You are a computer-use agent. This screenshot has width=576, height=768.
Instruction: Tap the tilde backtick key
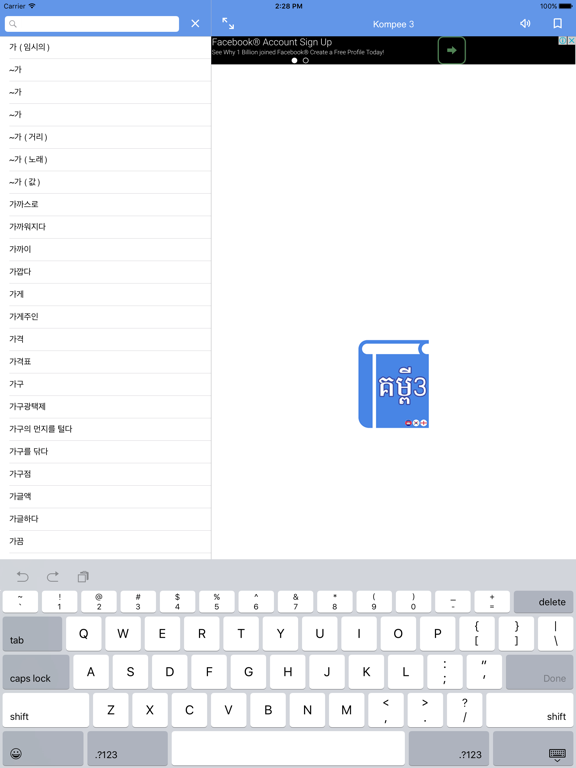20,601
